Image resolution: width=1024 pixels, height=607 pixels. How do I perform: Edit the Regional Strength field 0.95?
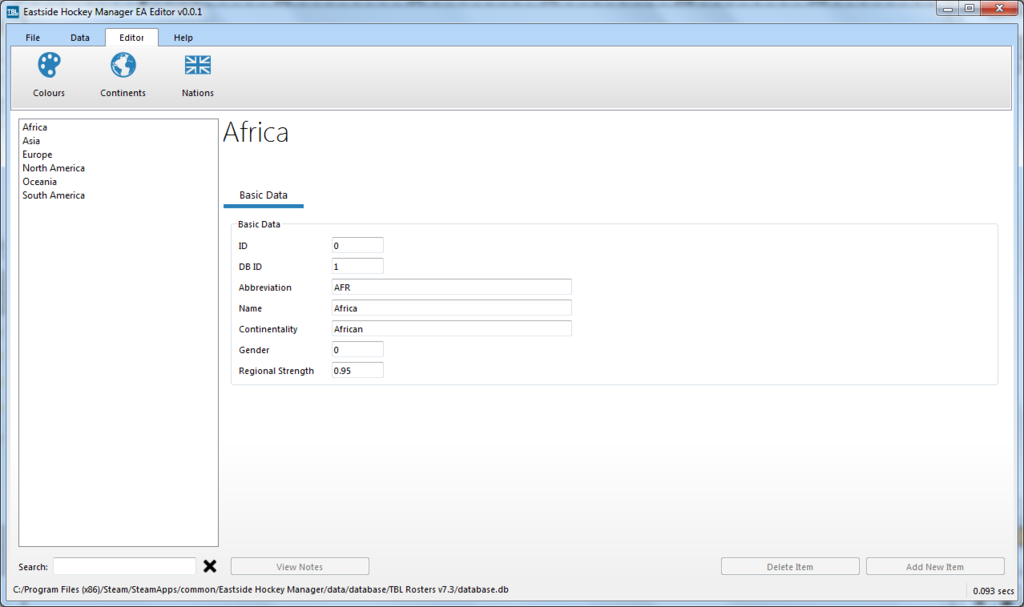click(357, 371)
